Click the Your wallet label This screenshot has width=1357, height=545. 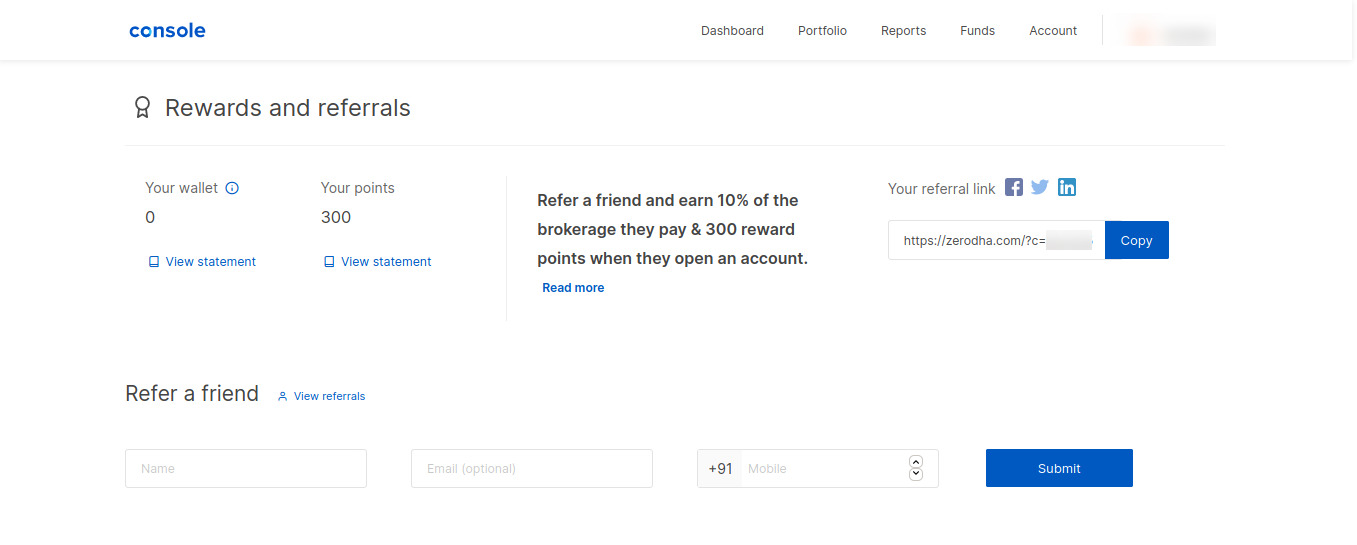tap(181, 188)
